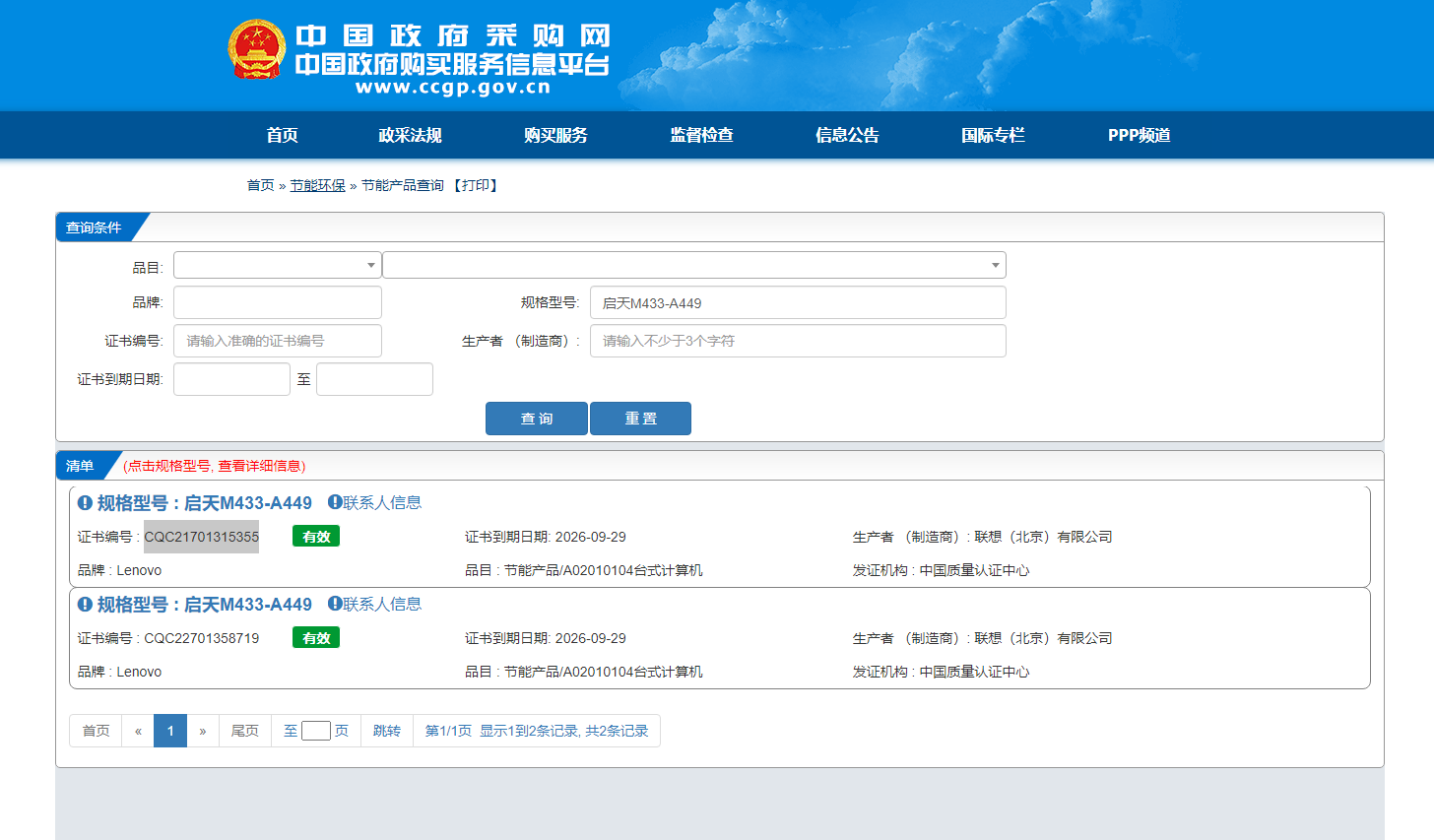1434x840 pixels.
Task: Open 国际专栏 menu item
Action: (x=994, y=135)
